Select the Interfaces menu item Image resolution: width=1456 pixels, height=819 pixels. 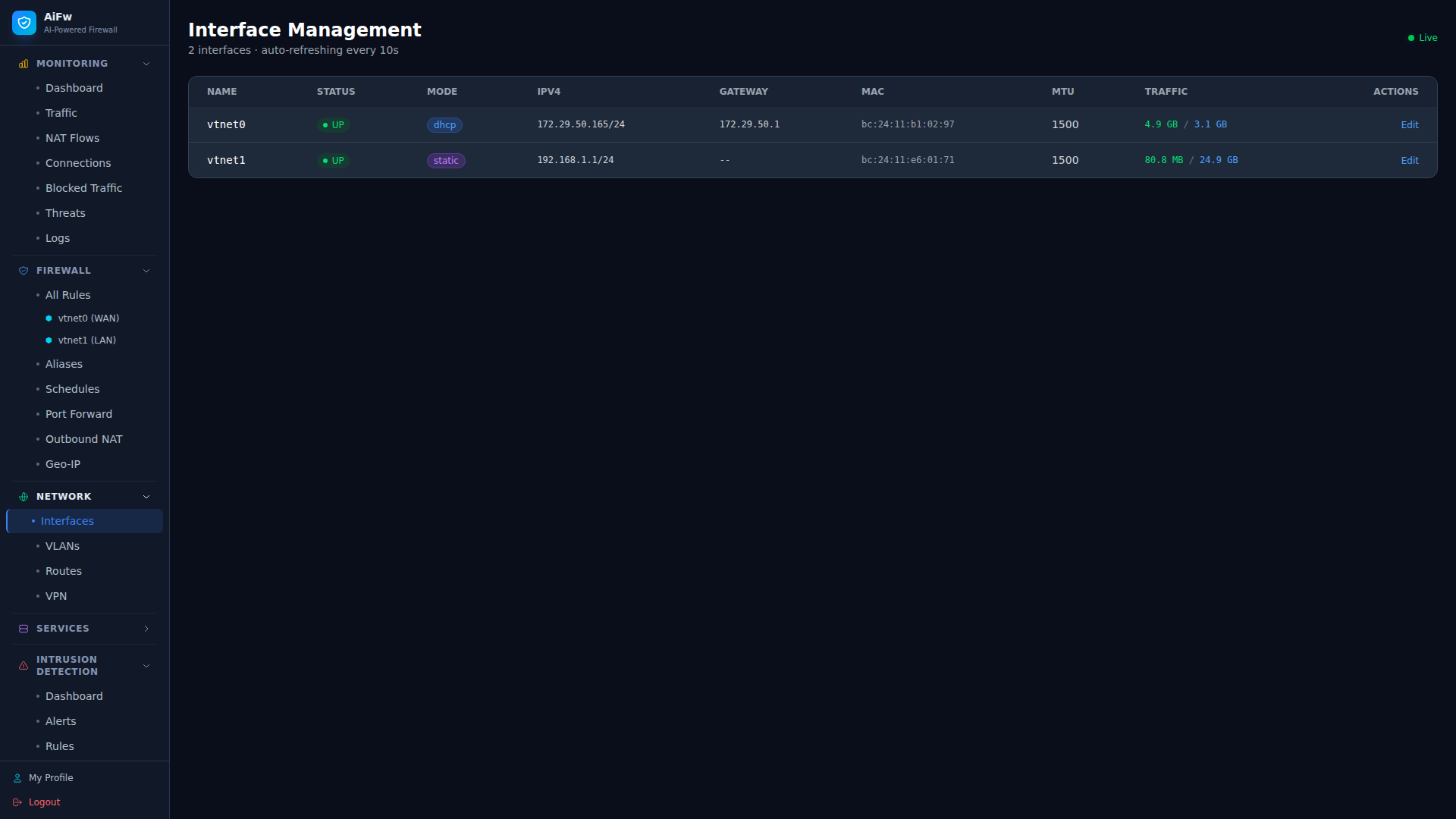84,521
